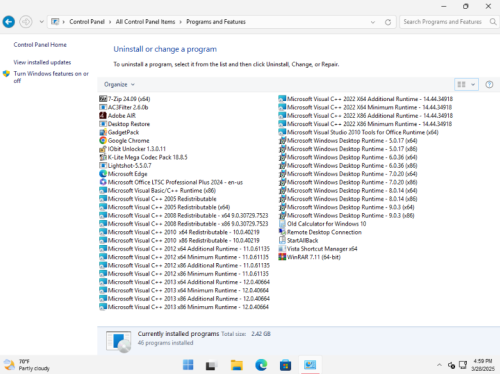Viewport: 500px width, 374px height.
Task: Select Old Calculator for Windows 10 entry
Action: pos(322,224)
